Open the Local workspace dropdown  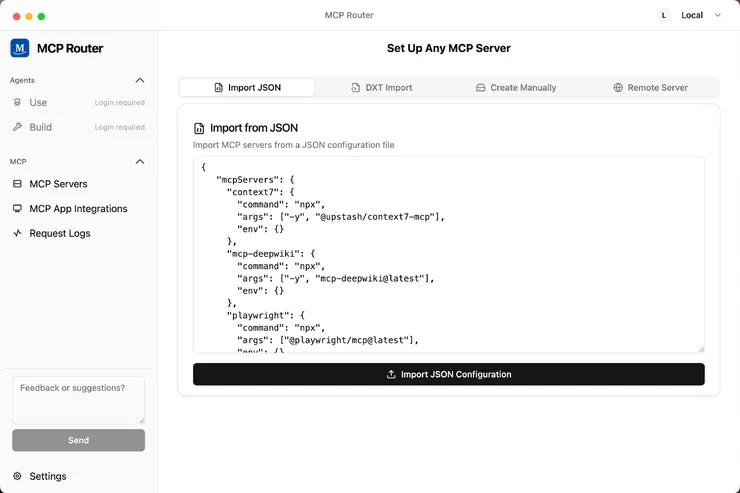point(699,16)
